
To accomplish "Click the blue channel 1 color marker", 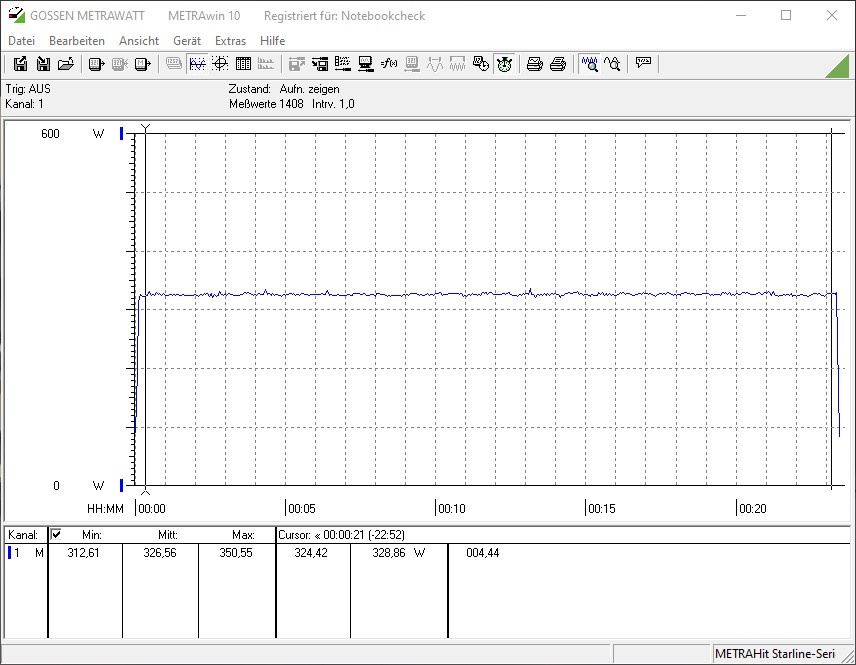I will tap(9, 553).
